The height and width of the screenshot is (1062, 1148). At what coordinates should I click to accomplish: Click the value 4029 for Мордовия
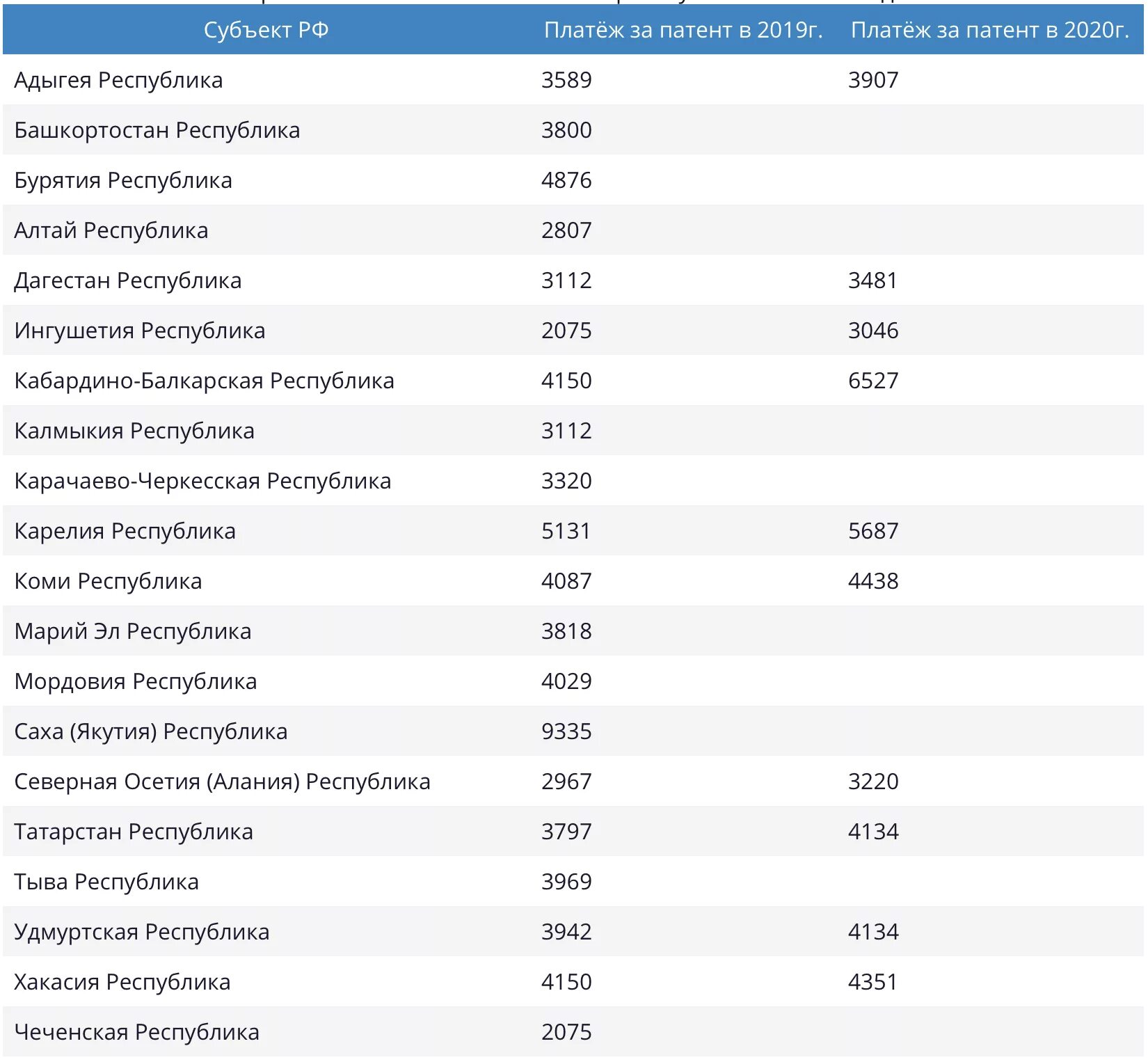[x=566, y=681]
